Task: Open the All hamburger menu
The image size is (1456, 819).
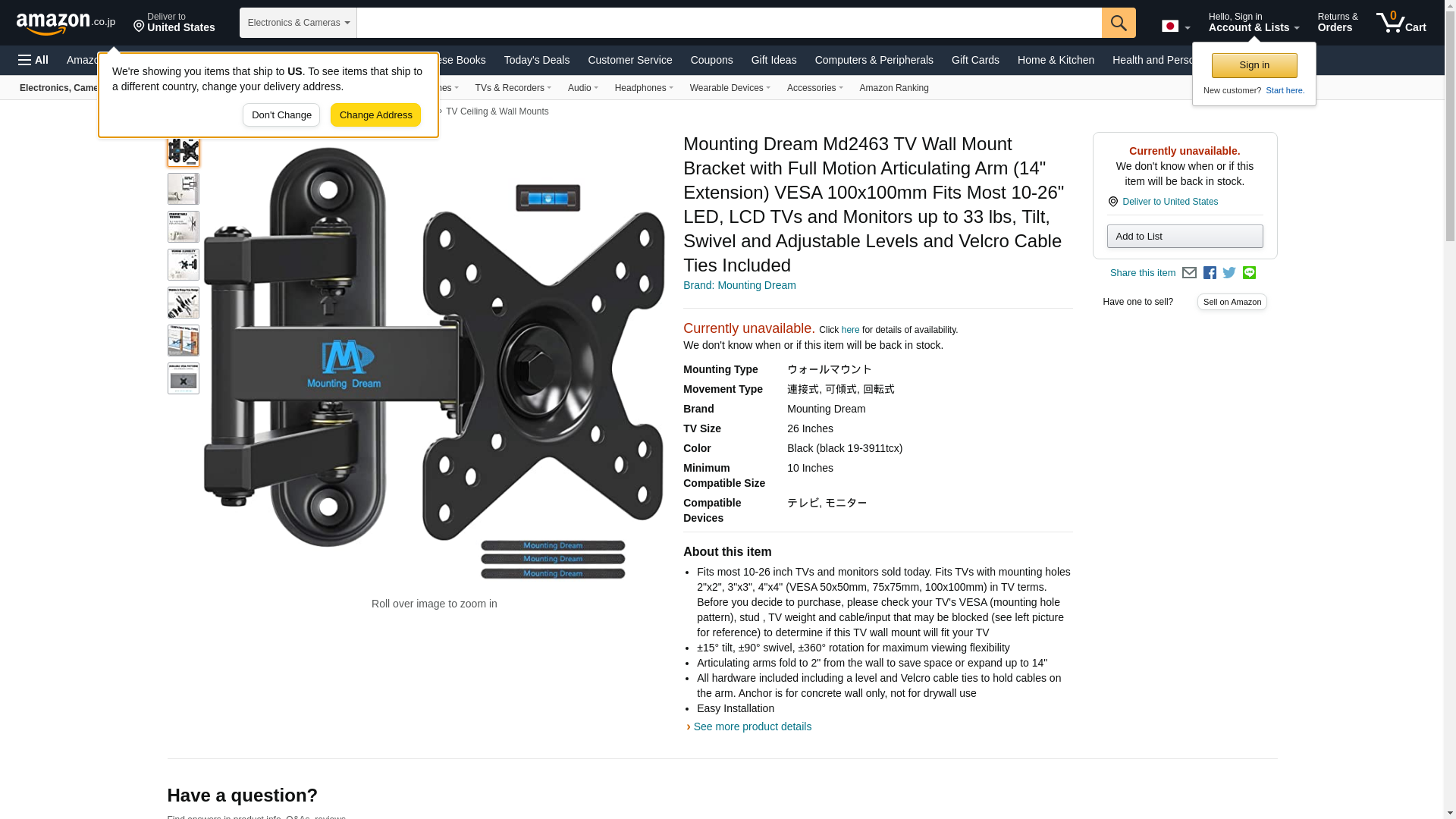Action: pos(33,60)
